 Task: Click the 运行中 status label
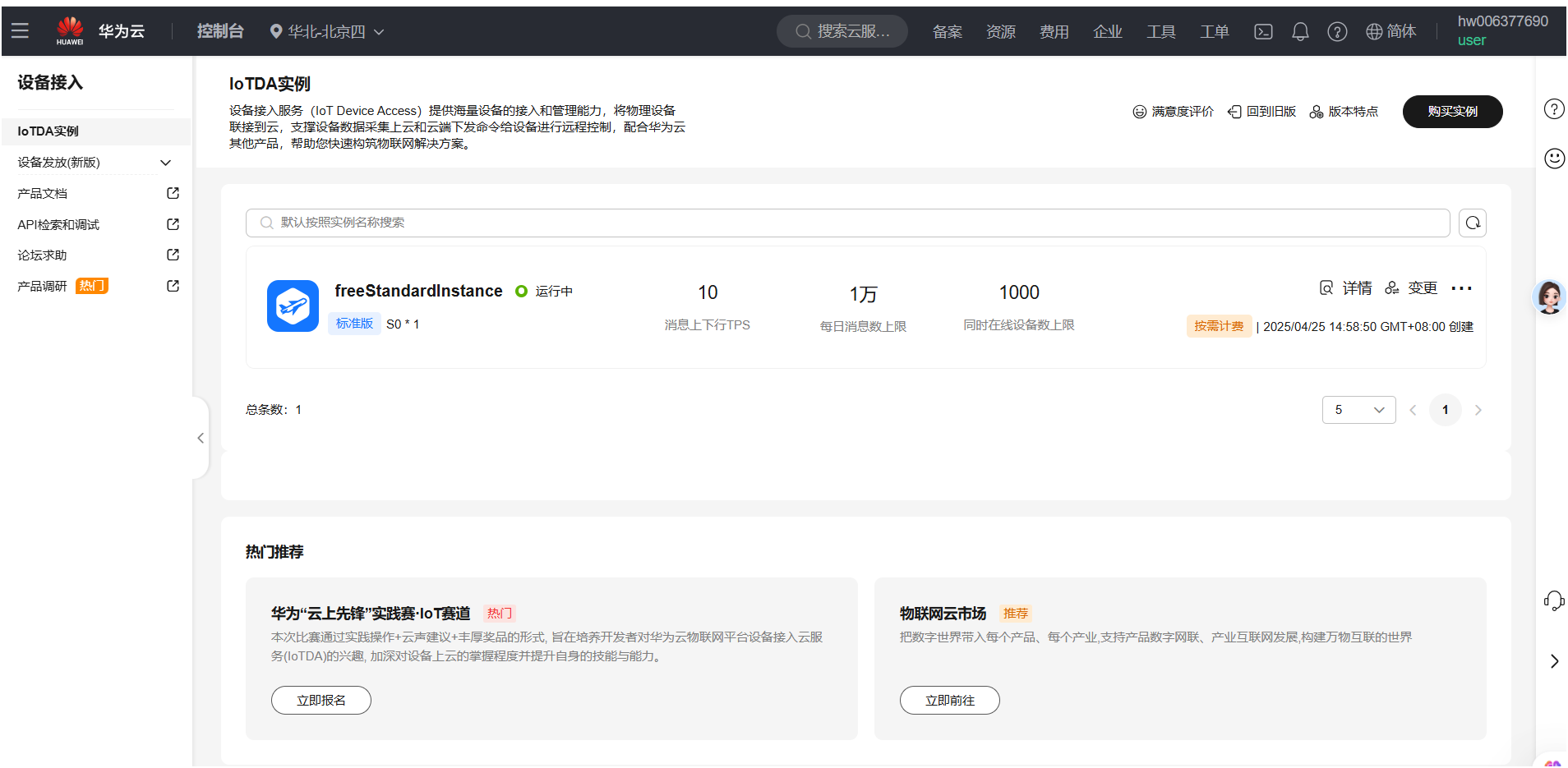click(x=554, y=292)
